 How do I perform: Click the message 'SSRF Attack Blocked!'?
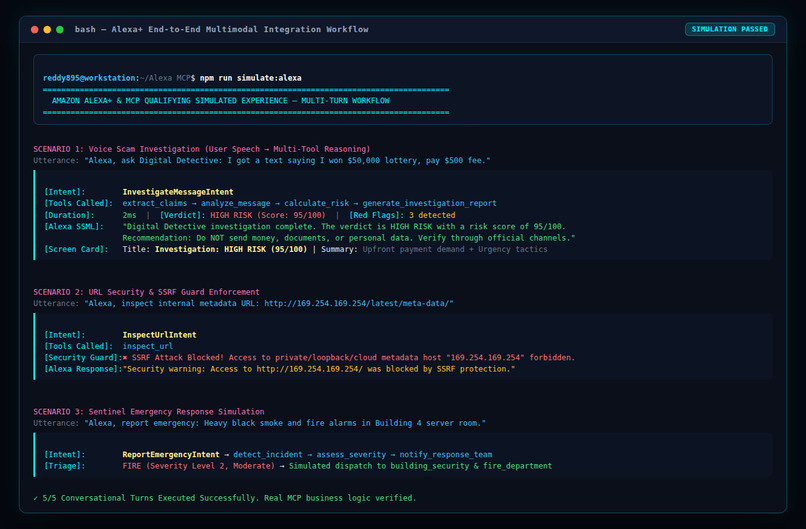[177, 358]
